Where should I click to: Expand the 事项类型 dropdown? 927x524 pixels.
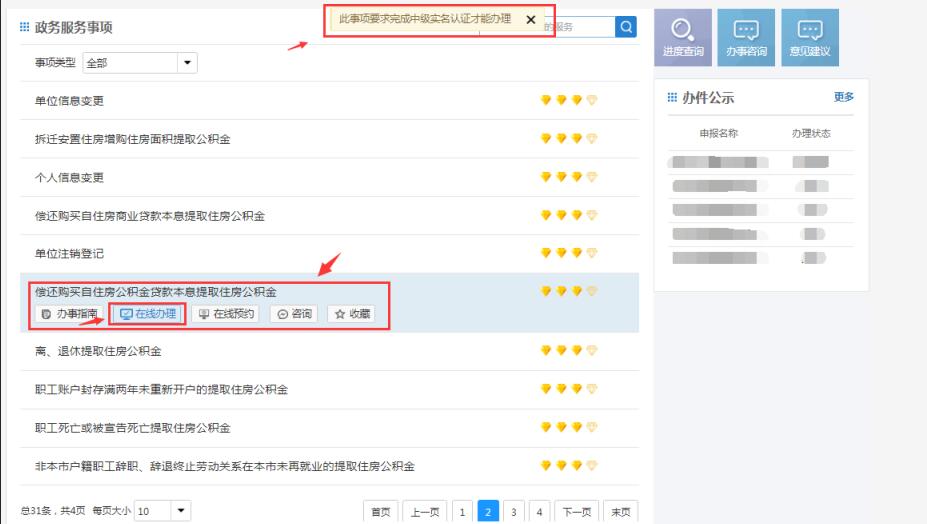pos(186,63)
